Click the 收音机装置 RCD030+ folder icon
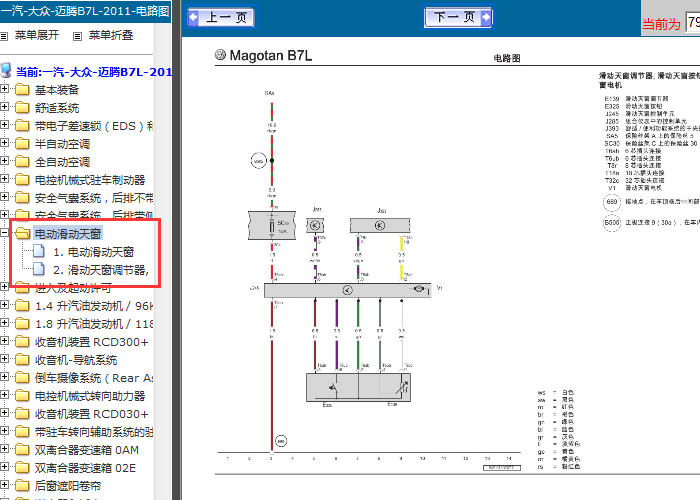Viewport: 700px width, 500px height. pyautogui.click(x=22, y=413)
